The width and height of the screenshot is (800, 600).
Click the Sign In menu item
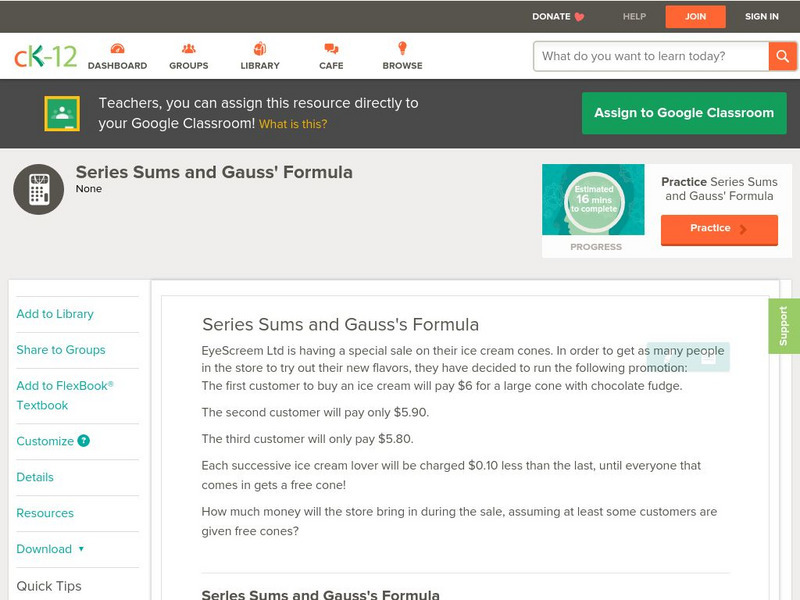(762, 17)
